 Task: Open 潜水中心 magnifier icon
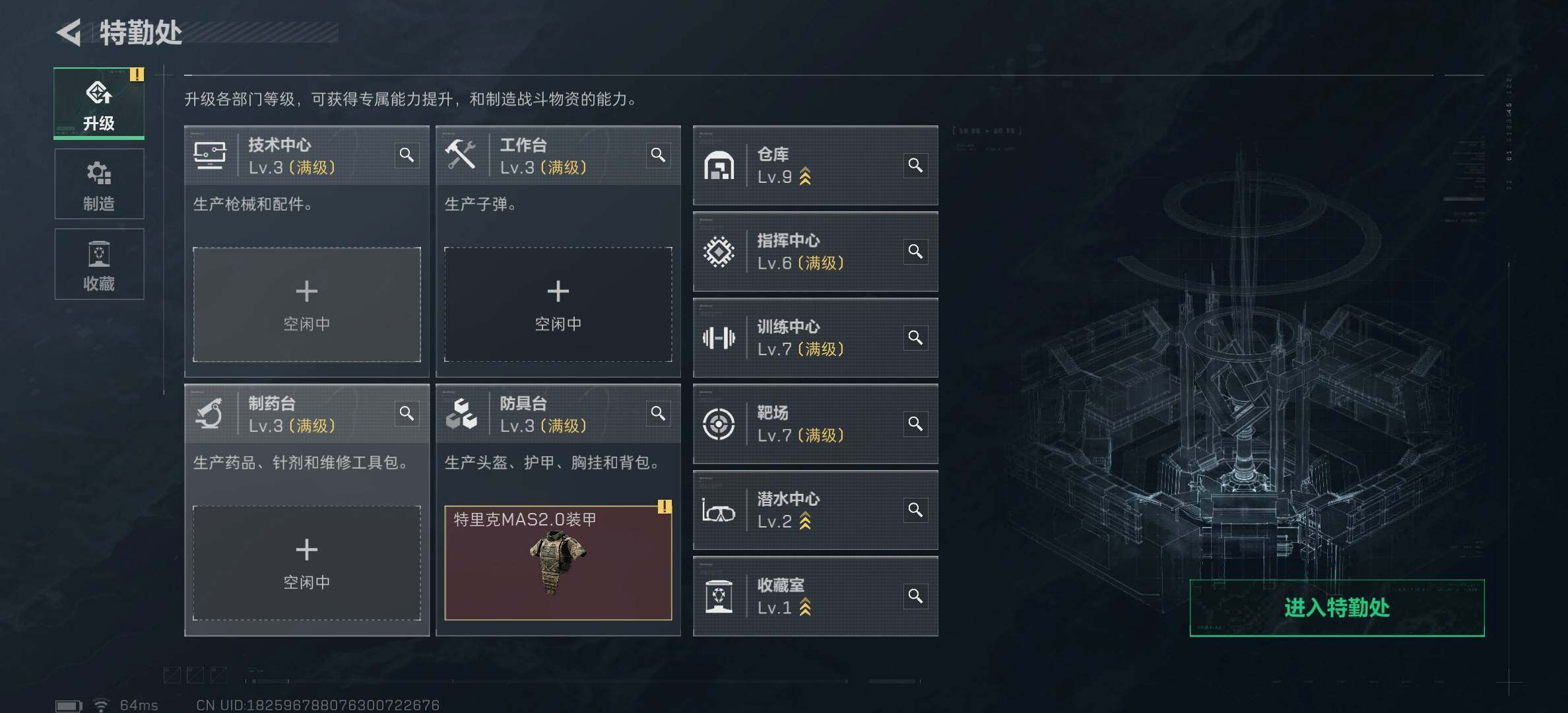pos(915,510)
